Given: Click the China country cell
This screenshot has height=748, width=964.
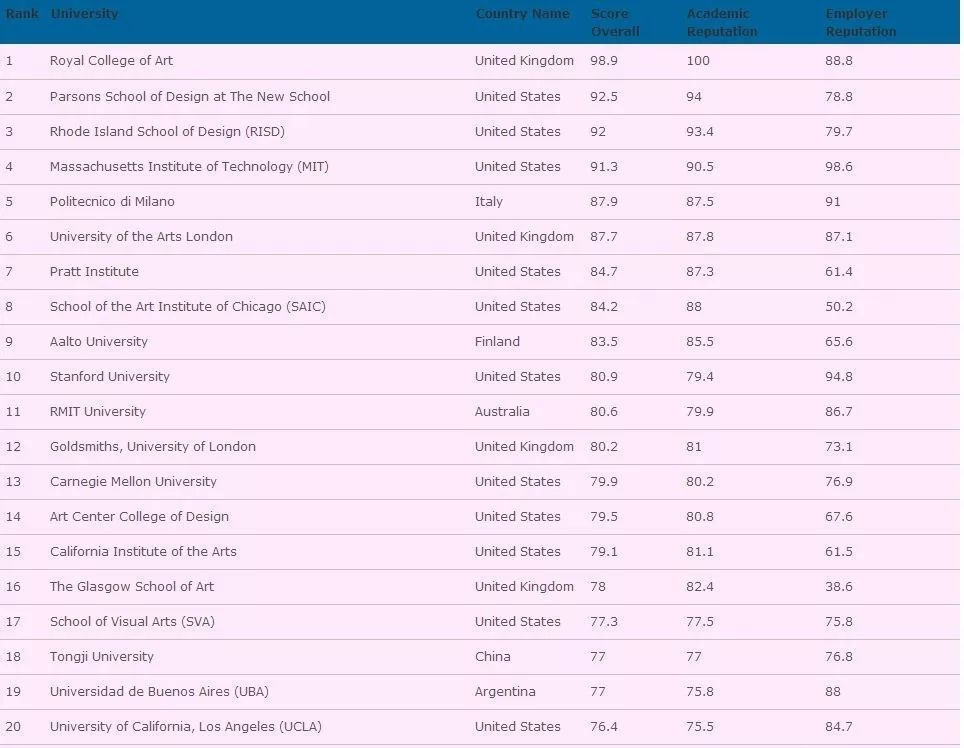Looking at the screenshot, I should tap(492, 657).
